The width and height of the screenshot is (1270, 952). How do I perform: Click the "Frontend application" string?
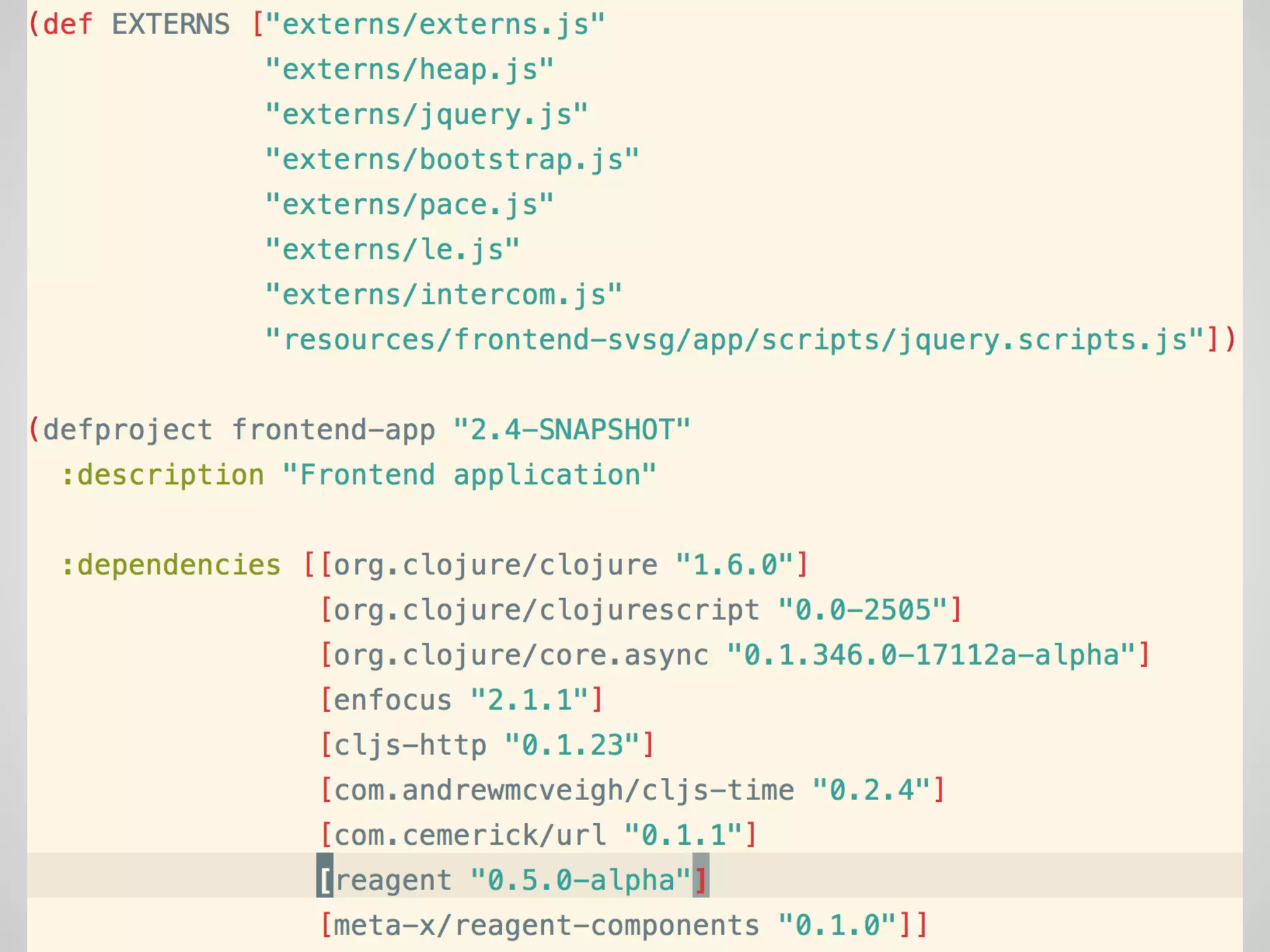[x=469, y=475]
